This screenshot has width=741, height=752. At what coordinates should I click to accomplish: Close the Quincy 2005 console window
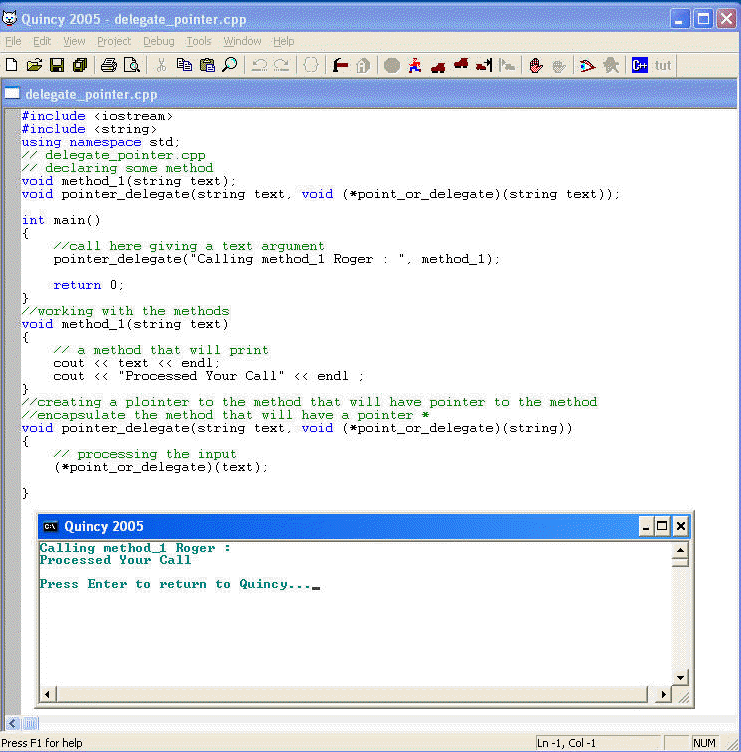[x=680, y=526]
